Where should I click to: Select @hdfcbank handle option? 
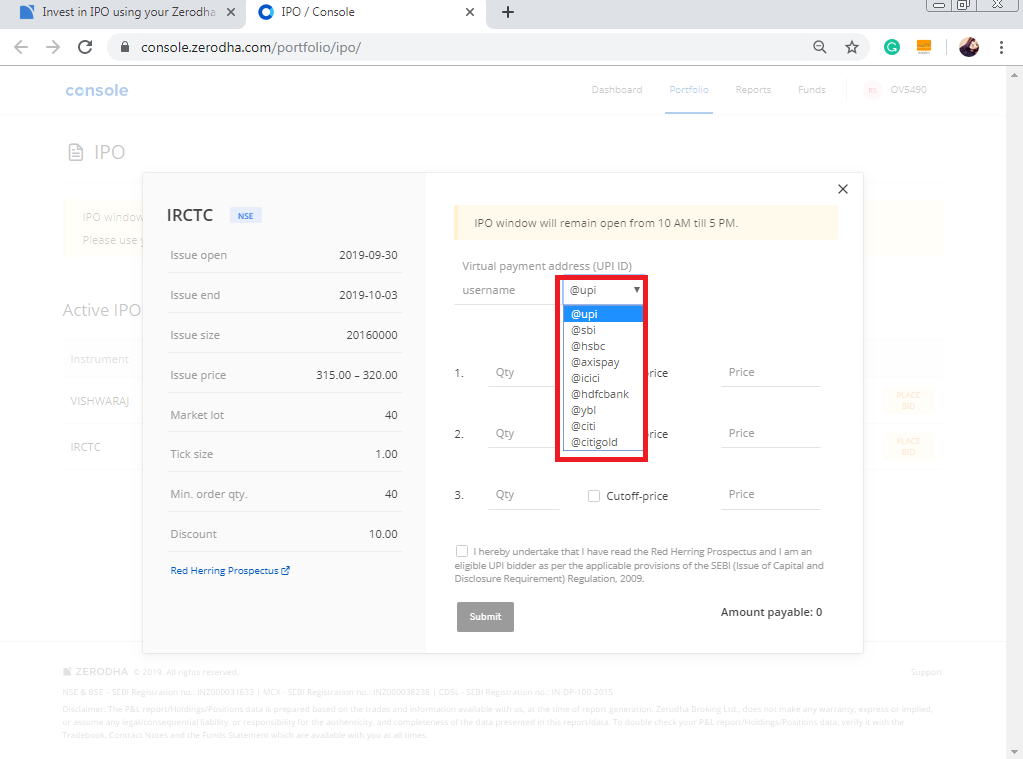[x=603, y=394]
